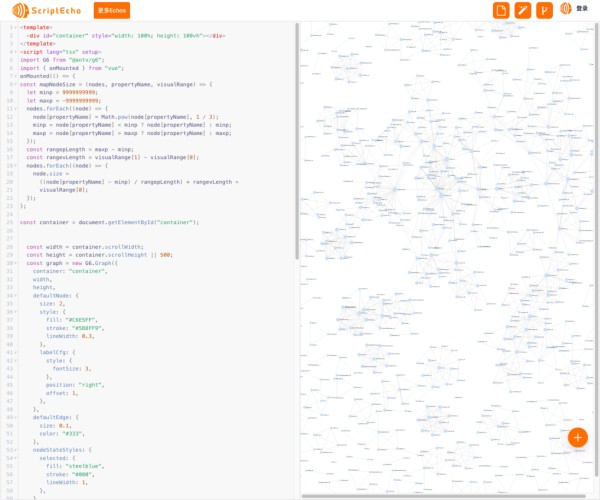Click the 'fill: "steelblue"' code line
600x500 pixels.
click(x=75, y=466)
